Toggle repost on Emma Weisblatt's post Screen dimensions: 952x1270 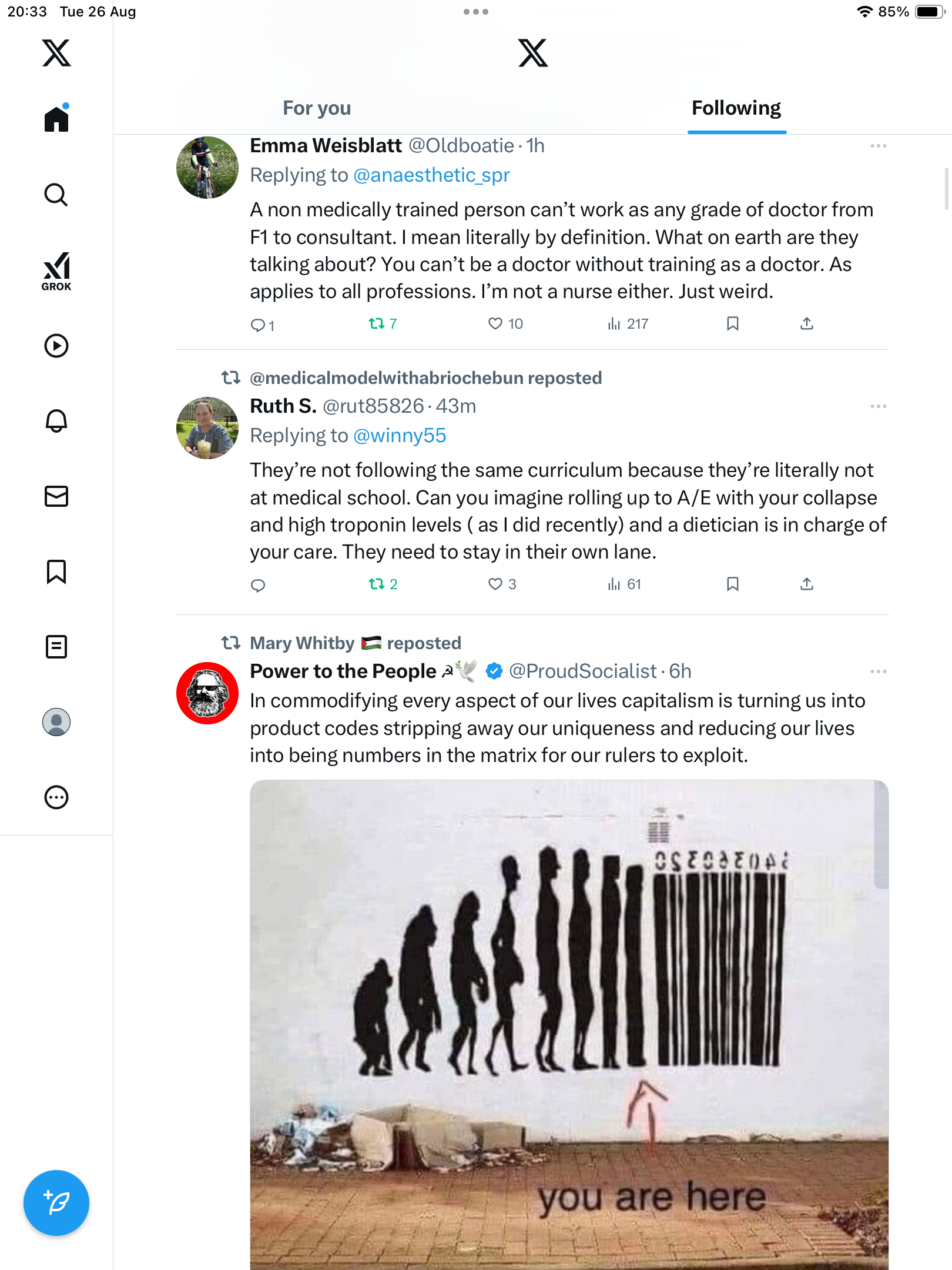point(377,323)
